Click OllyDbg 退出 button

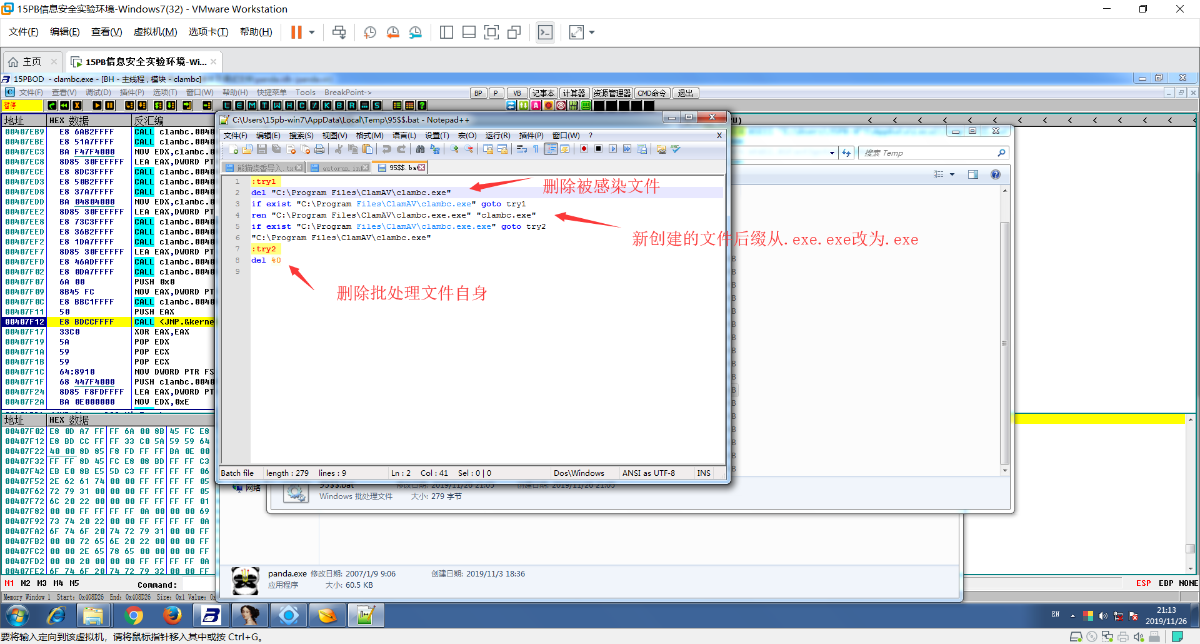point(685,92)
